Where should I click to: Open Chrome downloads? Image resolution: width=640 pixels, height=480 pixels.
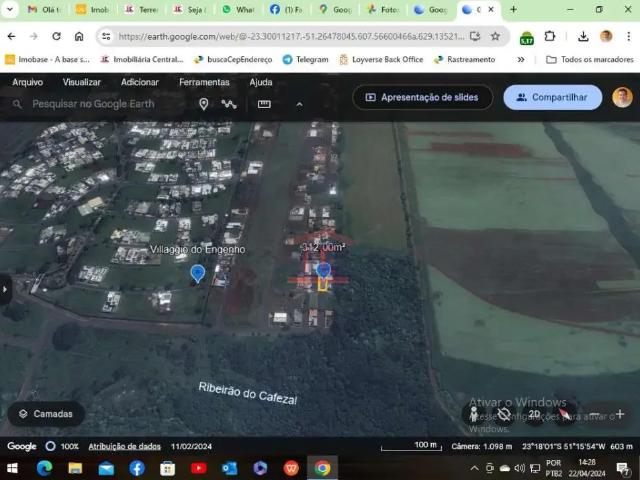(x=583, y=36)
